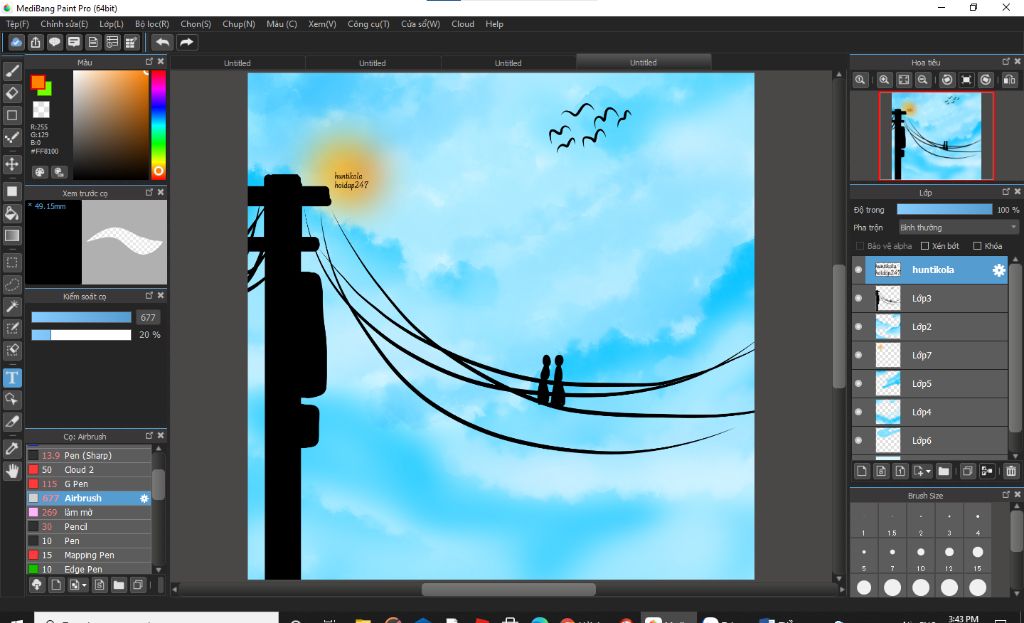Click the navigator preview thumbnail
1024x623 pixels.
936,136
